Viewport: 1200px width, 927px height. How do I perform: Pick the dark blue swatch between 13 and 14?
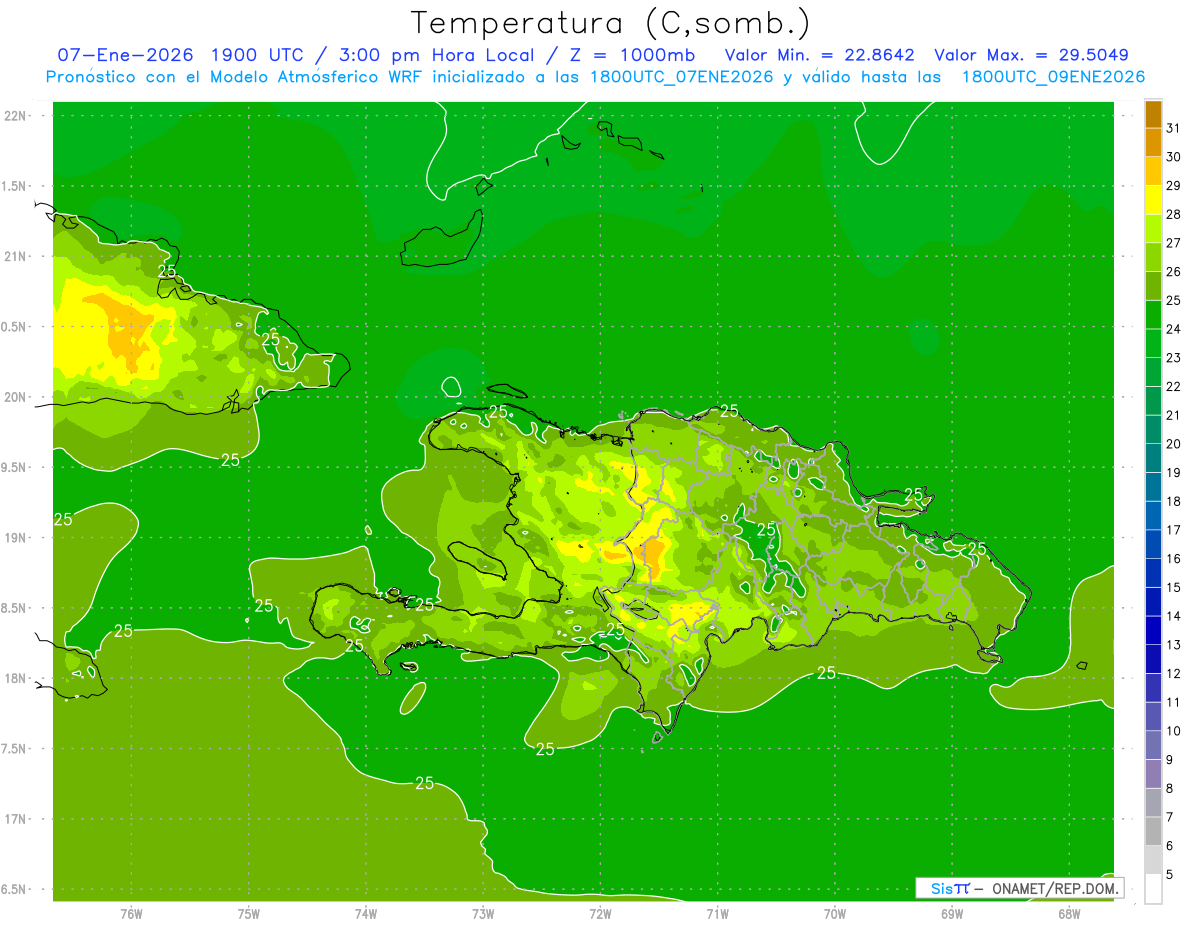pos(1153,631)
